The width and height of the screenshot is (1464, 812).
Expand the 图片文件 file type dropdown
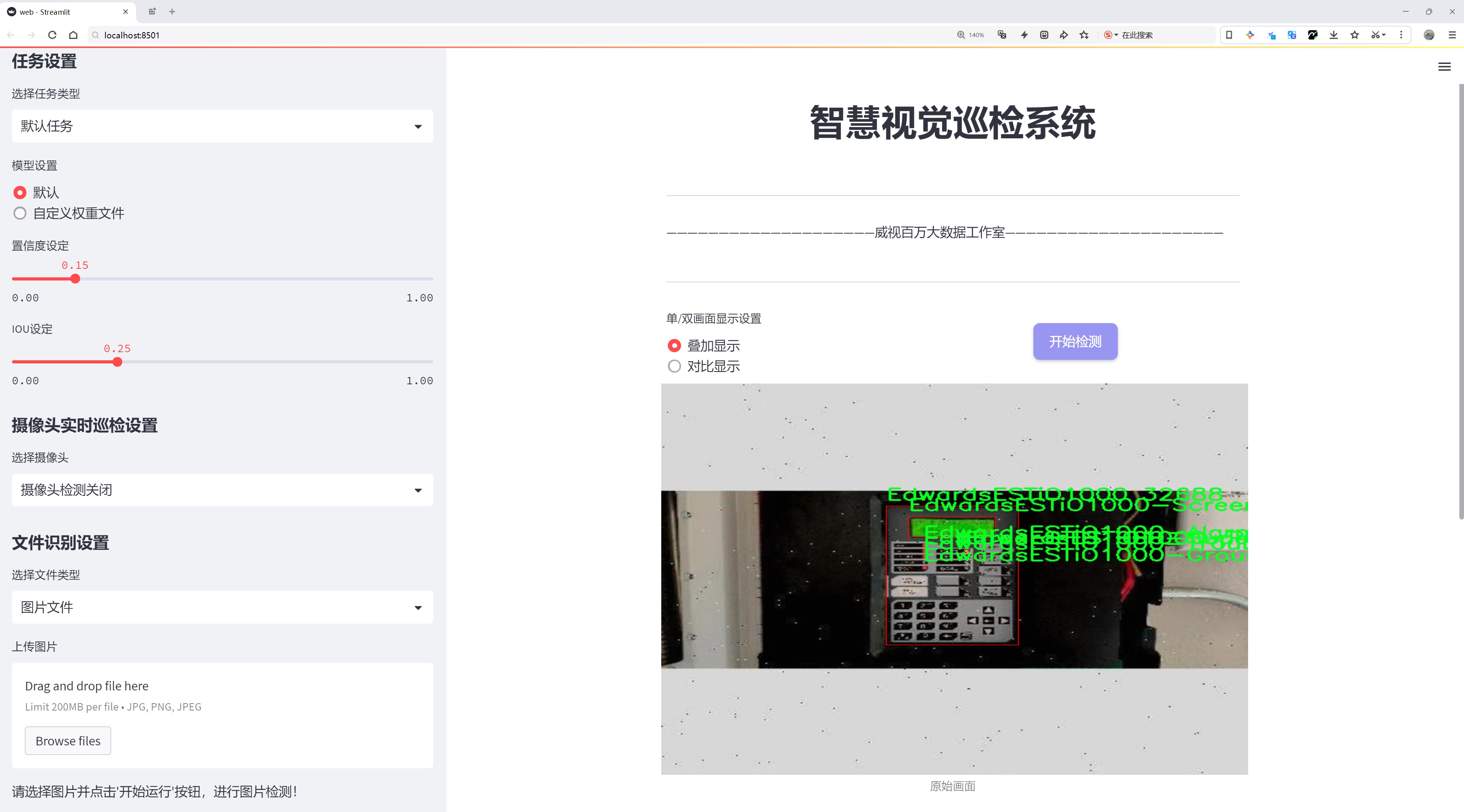(x=222, y=607)
